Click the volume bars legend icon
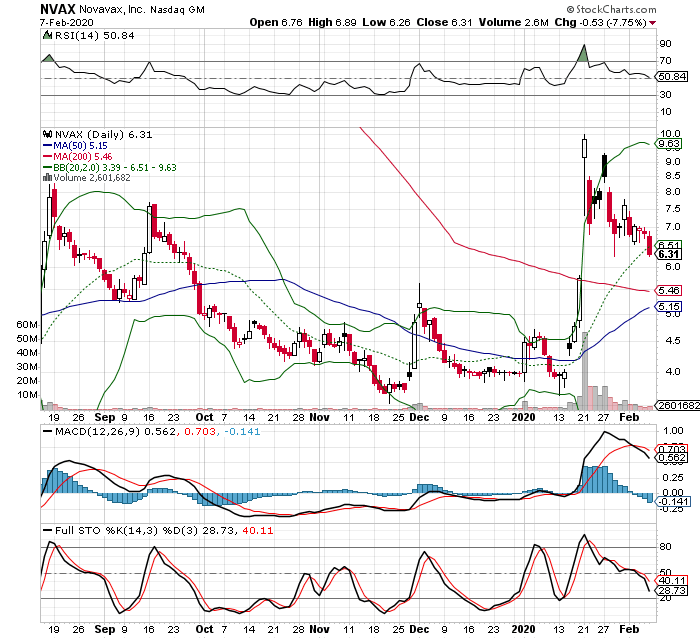The height and width of the screenshot is (639, 700). [45, 178]
